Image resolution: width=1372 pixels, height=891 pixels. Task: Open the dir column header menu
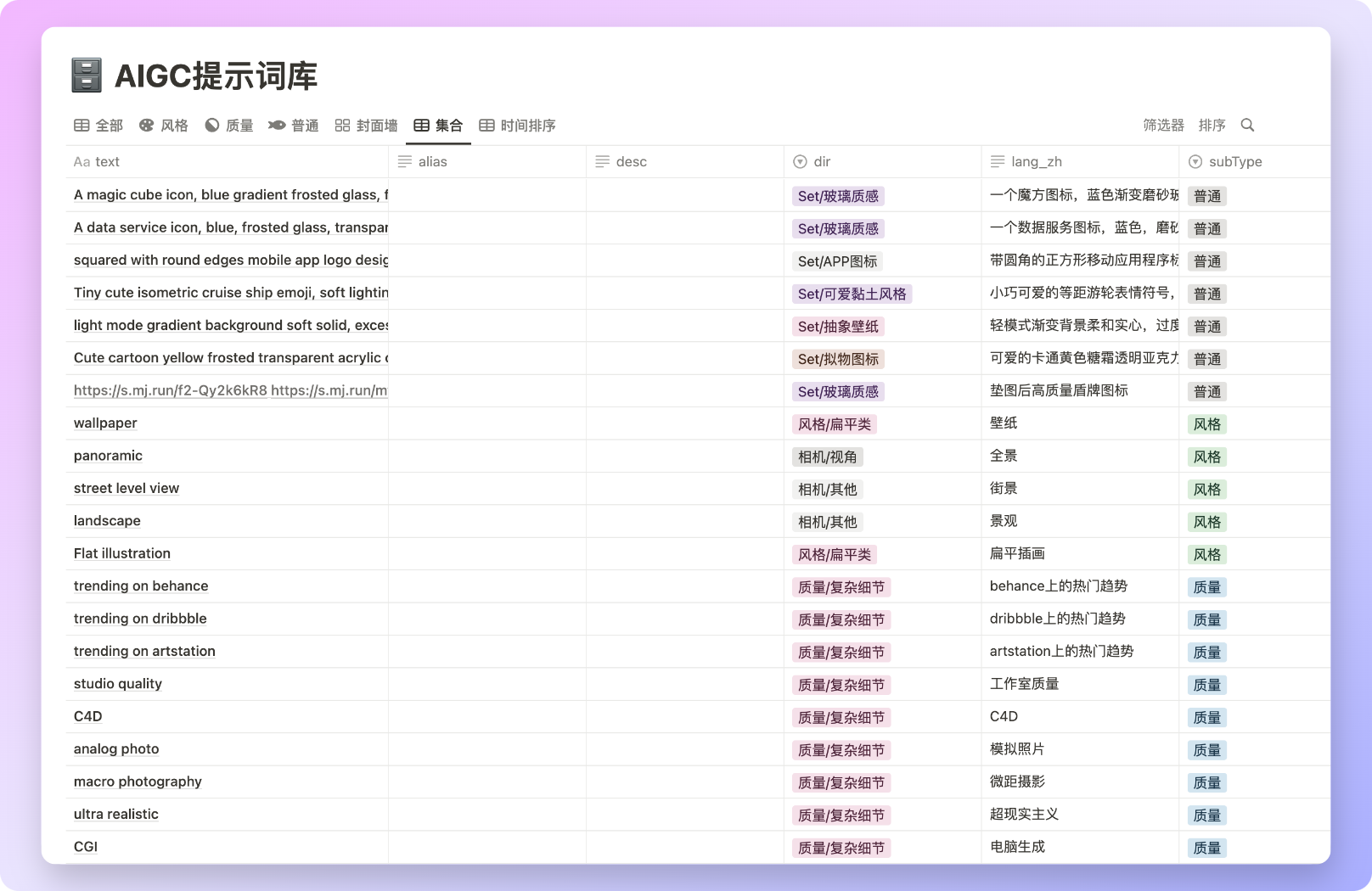coord(821,161)
